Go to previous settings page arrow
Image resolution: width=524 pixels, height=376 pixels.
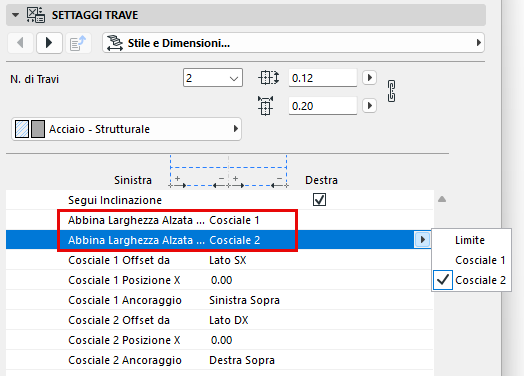pyautogui.click(x=20, y=43)
